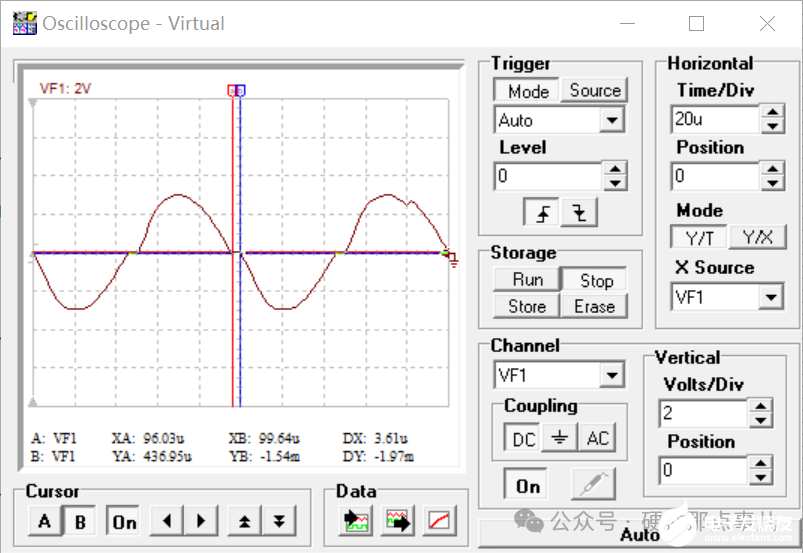Click the Channel probe pen icon
Screen dimensions: 803x553
(594, 483)
